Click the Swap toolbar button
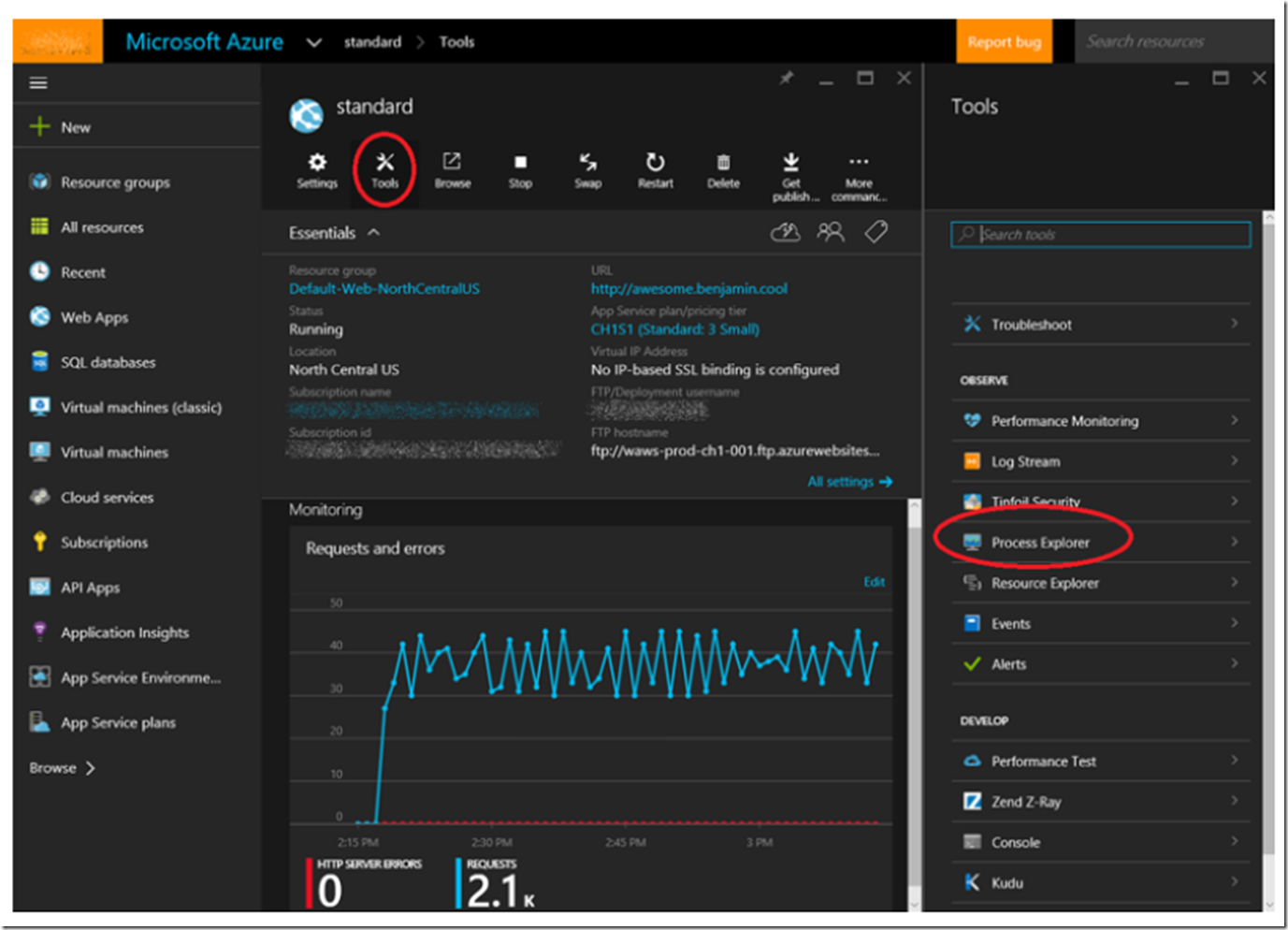The height and width of the screenshot is (930, 1288). (x=587, y=171)
